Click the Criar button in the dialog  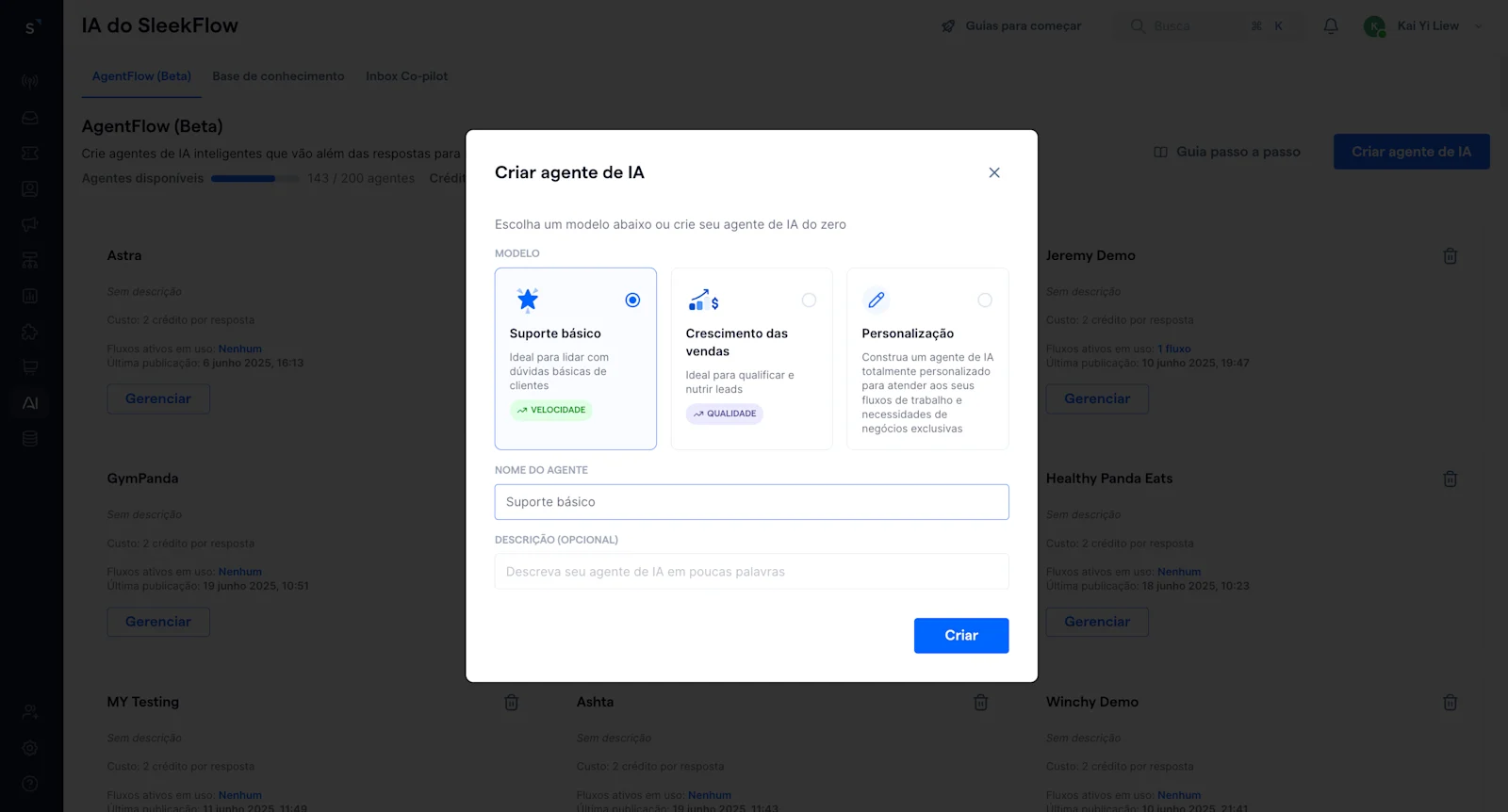961,636
